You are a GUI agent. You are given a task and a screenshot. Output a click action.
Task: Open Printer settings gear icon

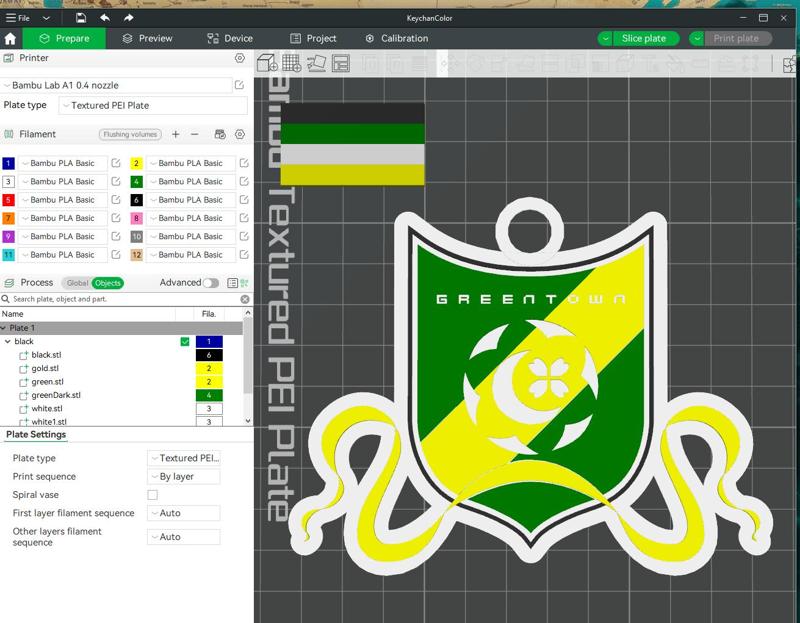coord(239,58)
